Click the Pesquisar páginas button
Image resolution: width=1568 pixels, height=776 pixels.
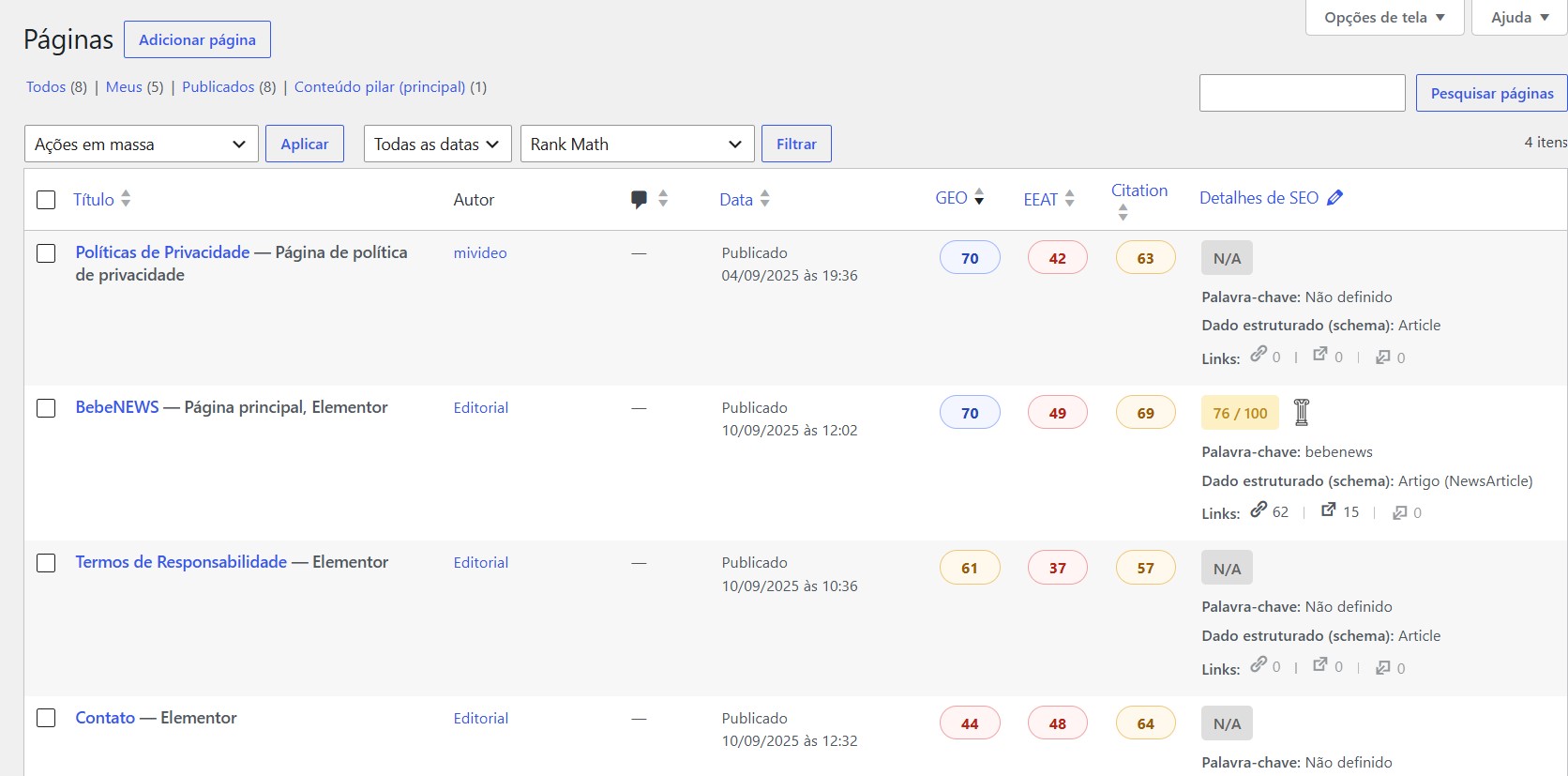click(x=1491, y=93)
